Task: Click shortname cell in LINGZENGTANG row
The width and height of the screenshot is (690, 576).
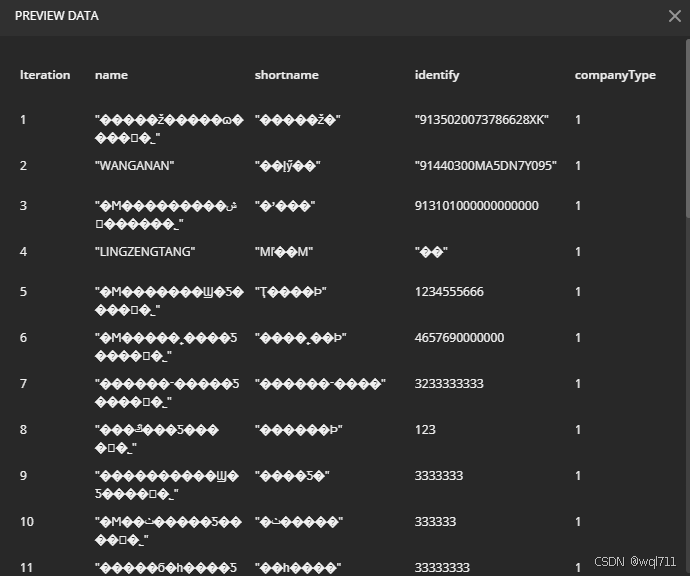Action: [x=283, y=252]
